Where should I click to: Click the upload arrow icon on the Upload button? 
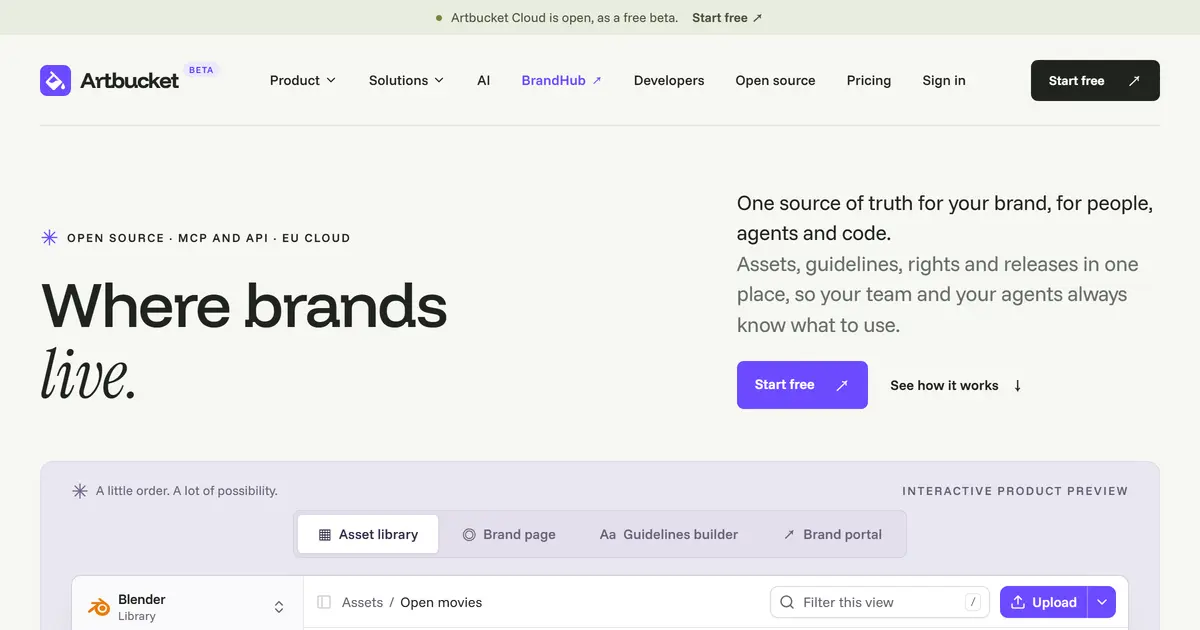(1018, 602)
